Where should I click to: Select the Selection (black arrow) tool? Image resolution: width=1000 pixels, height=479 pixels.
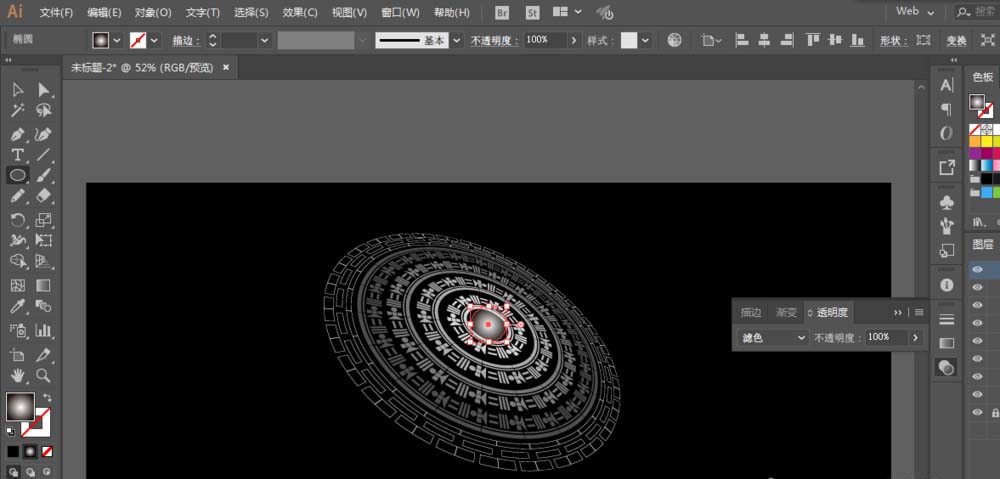coord(17,90)
